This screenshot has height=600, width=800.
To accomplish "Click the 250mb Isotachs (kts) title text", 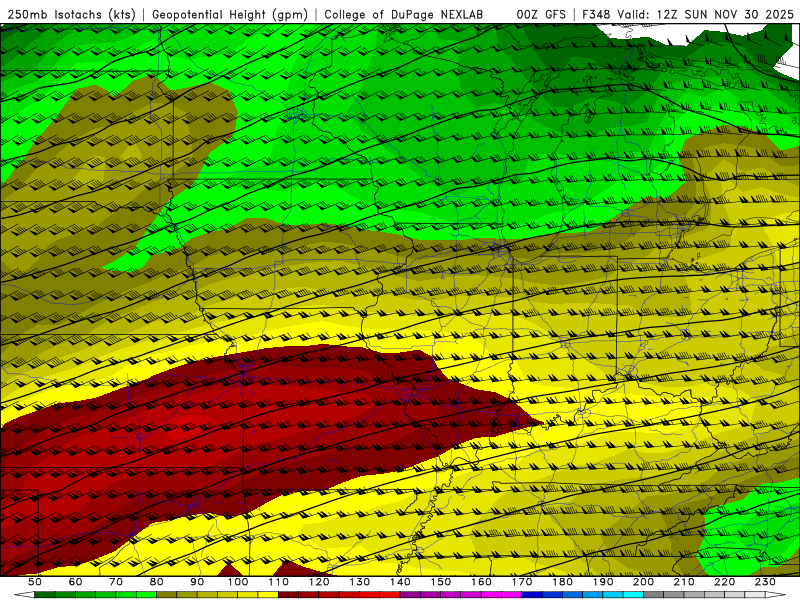I will (x=72, y=15).
